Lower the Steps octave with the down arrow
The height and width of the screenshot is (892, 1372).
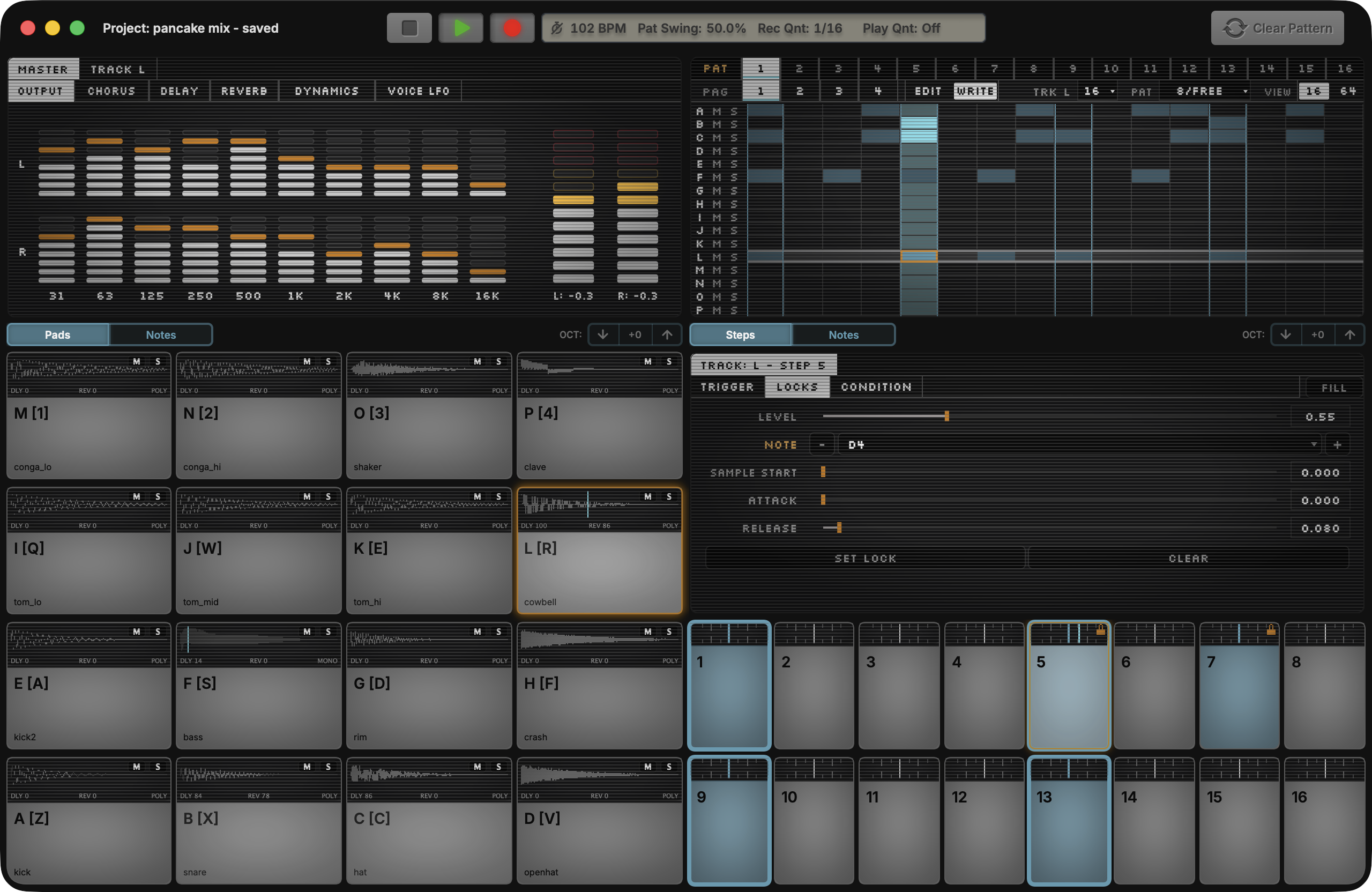(x=1286, y=334)
